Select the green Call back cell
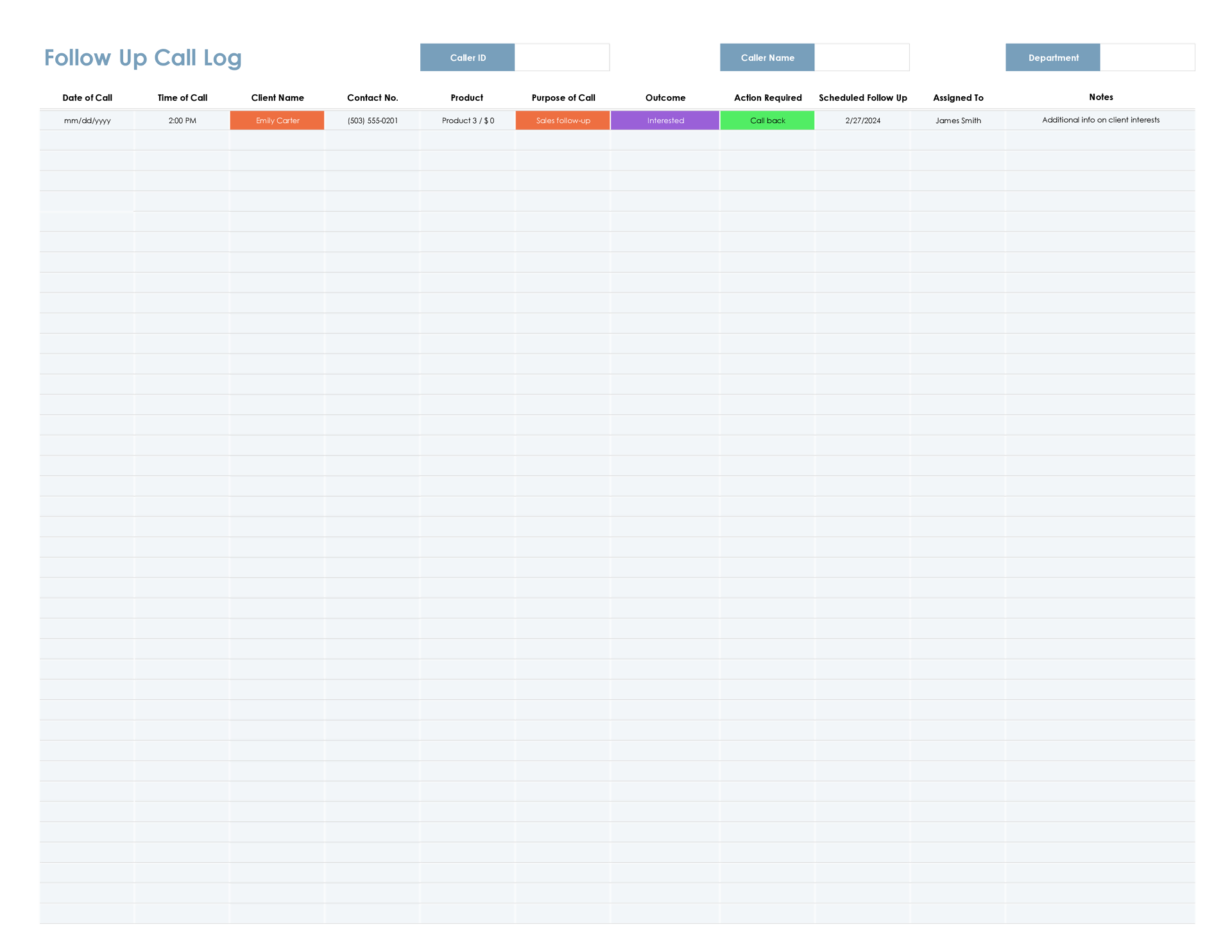Image resolution: width=1232 pixels, height=952 pixels. point(767,120)
